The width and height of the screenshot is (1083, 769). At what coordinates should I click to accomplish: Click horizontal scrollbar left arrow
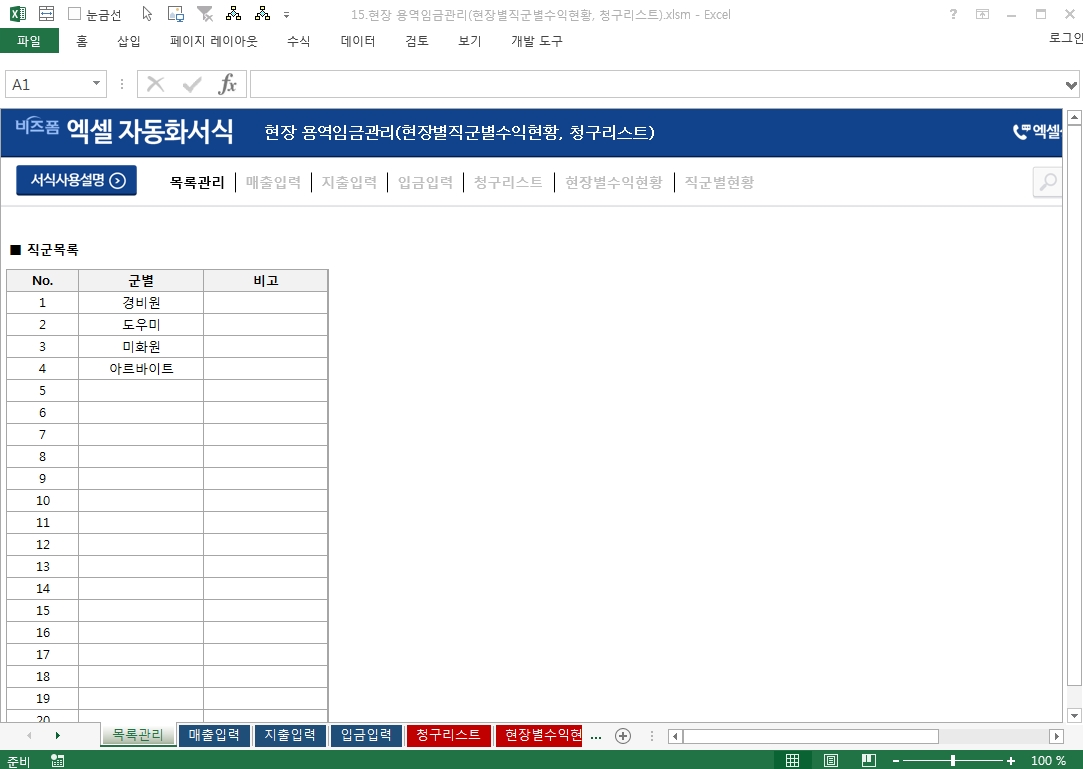pos(675,737)
